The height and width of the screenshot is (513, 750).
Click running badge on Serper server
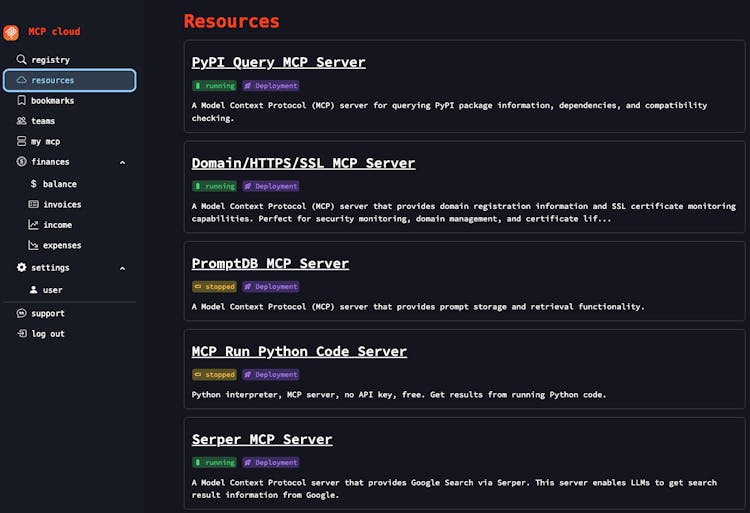(214, 462)
